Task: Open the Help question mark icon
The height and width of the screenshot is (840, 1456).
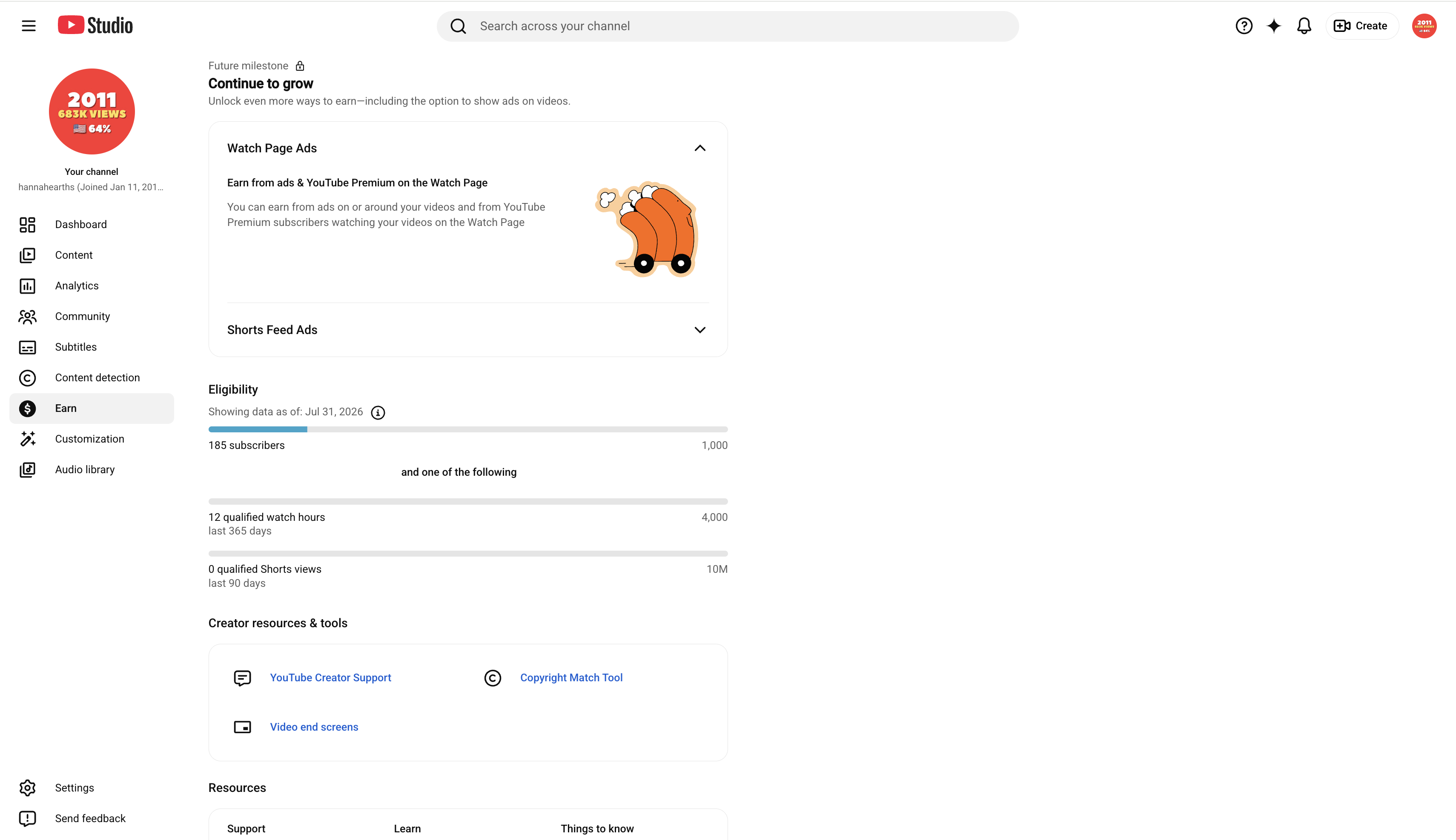Action: pyautogui.click(x=1244, y=26)
